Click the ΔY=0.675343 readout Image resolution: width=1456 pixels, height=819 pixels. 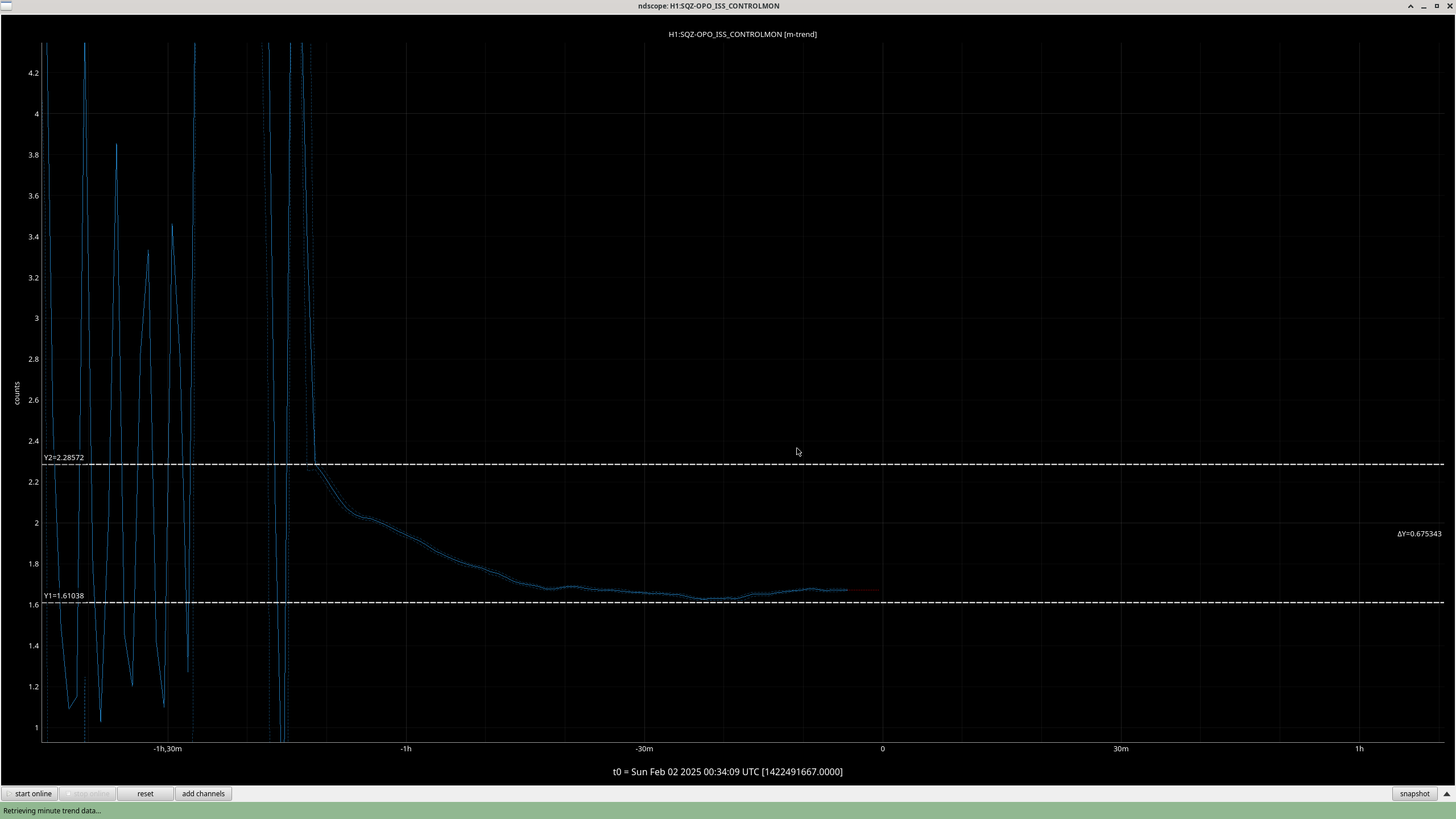click(x=1419, y=533)
